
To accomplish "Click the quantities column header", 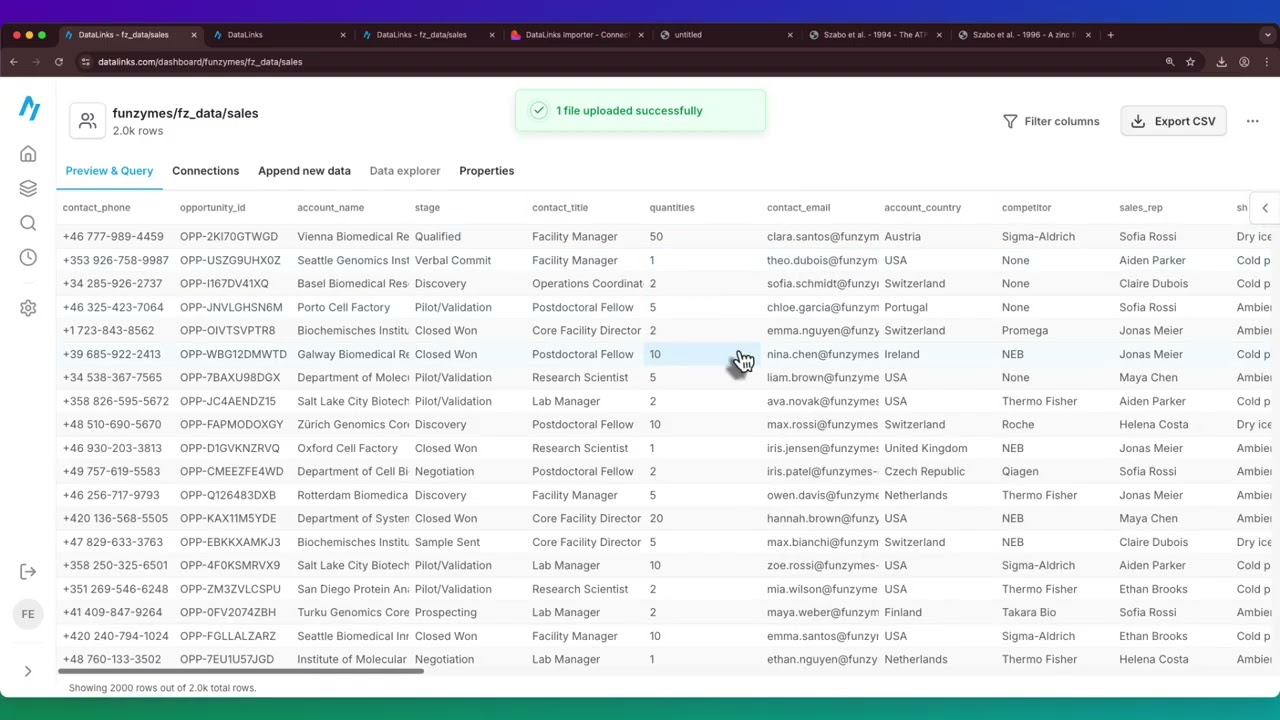I will pyautogui.click(x=671, y=208).
